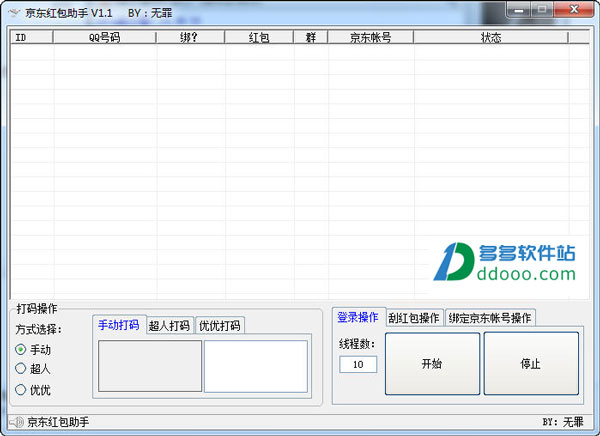Click the 红包 column header
This screenshot has height=436, width=600.
(259, 38)
